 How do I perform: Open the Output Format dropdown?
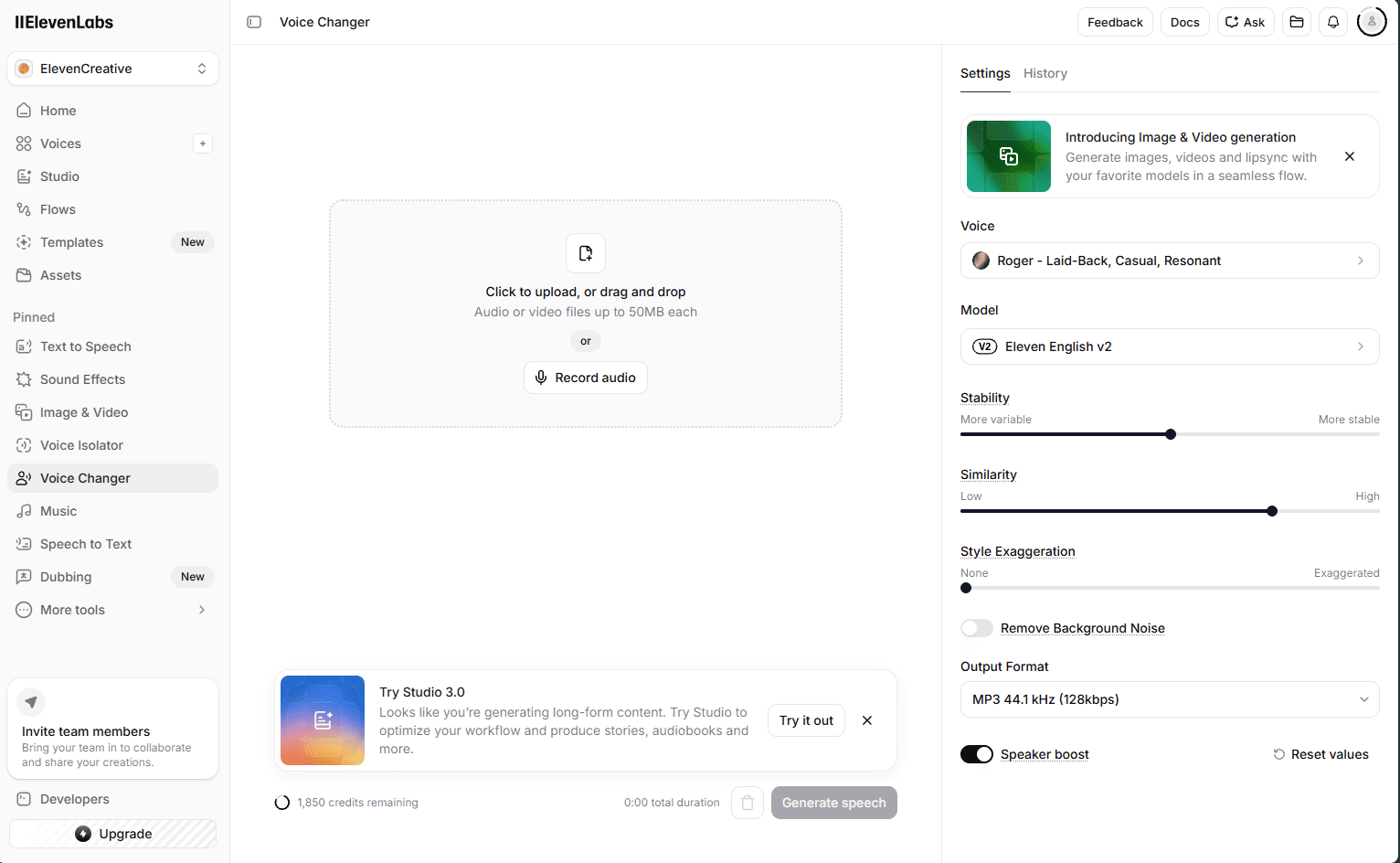click(x=1170, y=699)
